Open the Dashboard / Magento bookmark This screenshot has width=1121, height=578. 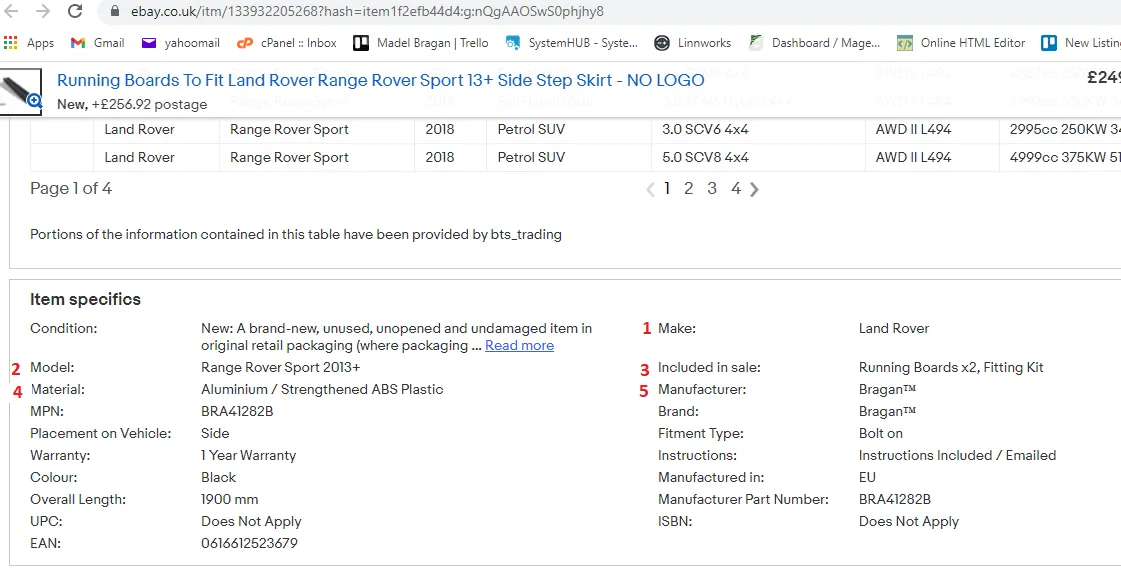pyautogui.click(x=814, y=43)
